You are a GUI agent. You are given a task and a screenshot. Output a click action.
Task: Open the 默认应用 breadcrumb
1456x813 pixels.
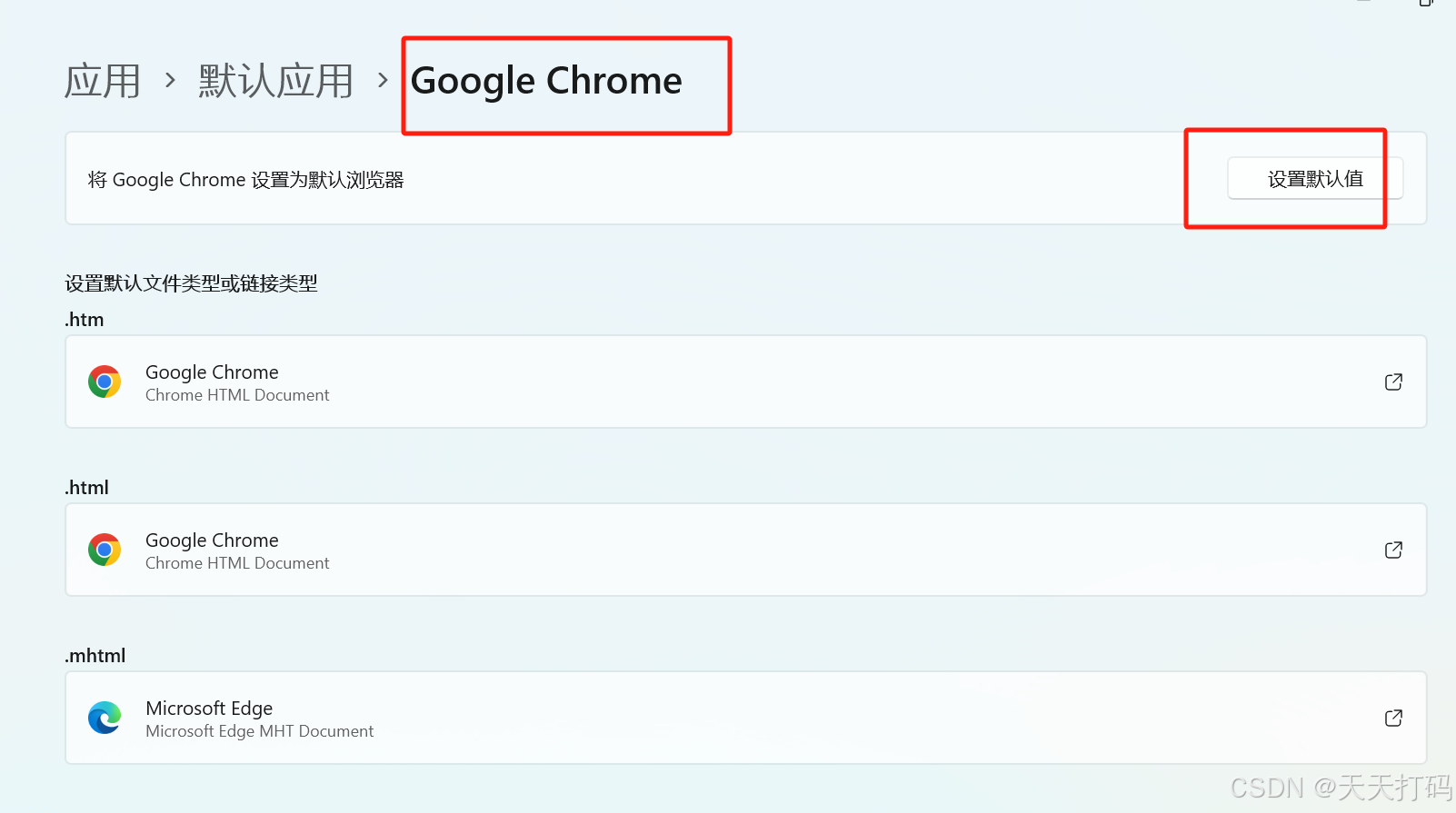pyautogui.click(x=275, y=81)
